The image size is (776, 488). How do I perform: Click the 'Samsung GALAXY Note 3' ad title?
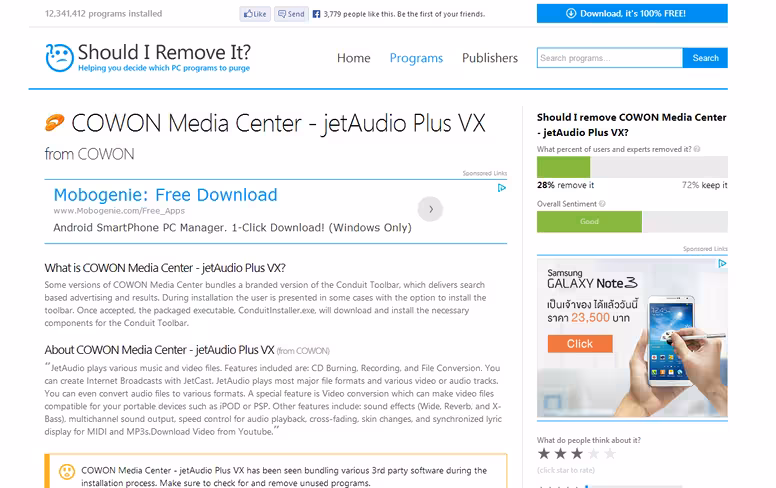pos(592,279)
